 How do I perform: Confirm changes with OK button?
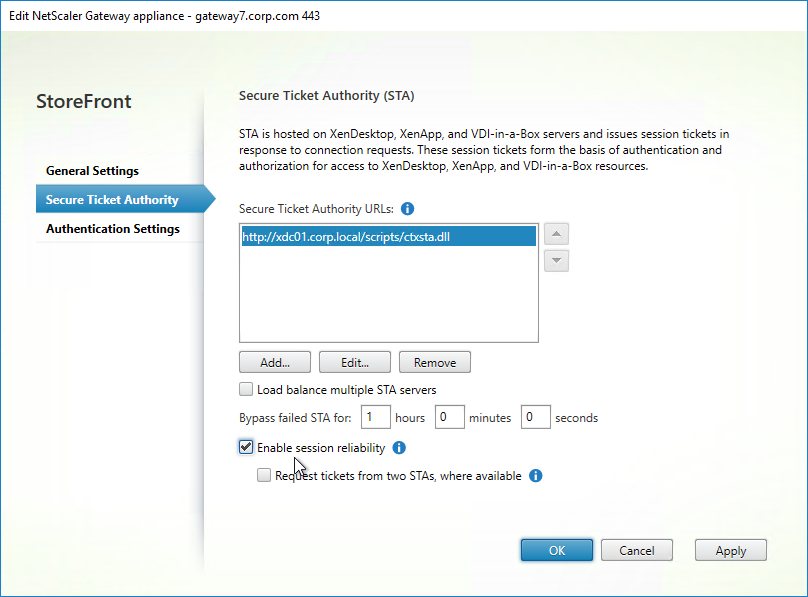pos(557,550)
